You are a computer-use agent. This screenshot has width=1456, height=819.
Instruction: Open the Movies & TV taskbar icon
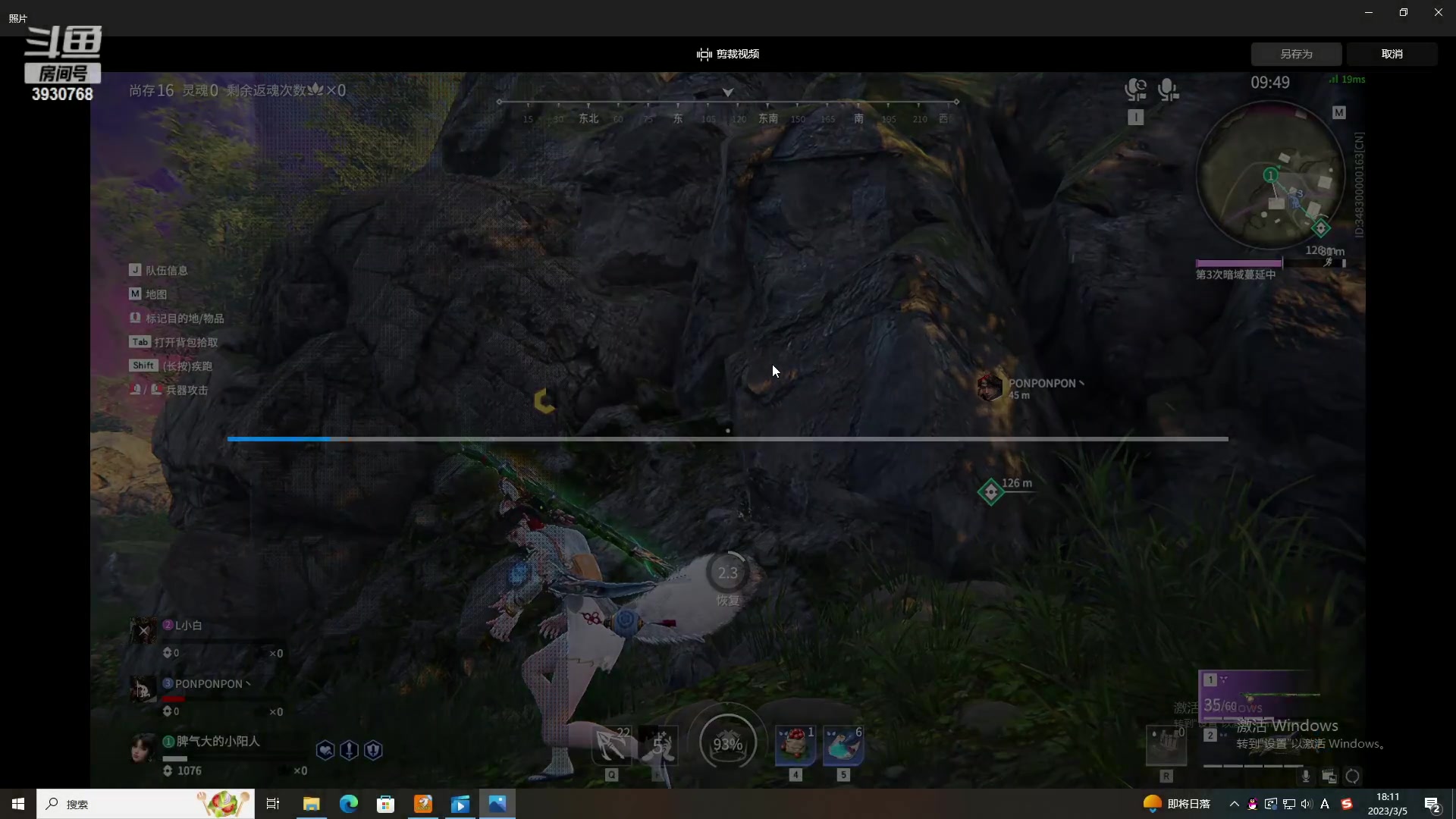pos(460,804)
